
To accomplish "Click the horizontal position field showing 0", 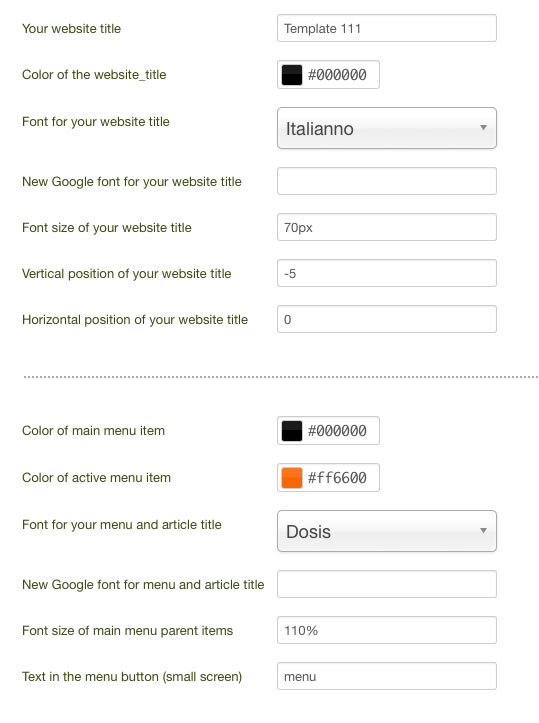I will 386,319.
